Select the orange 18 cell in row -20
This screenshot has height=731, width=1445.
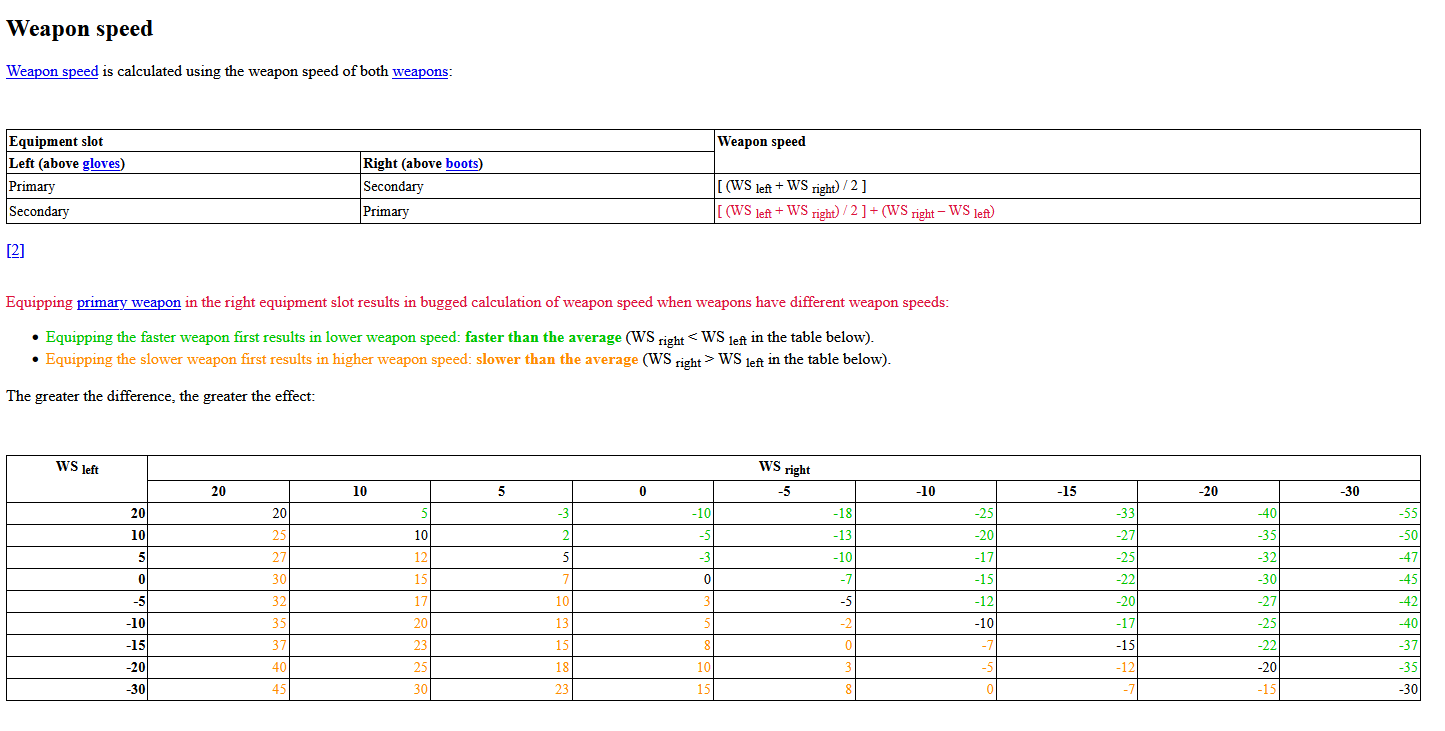click(x=501, y=667)
